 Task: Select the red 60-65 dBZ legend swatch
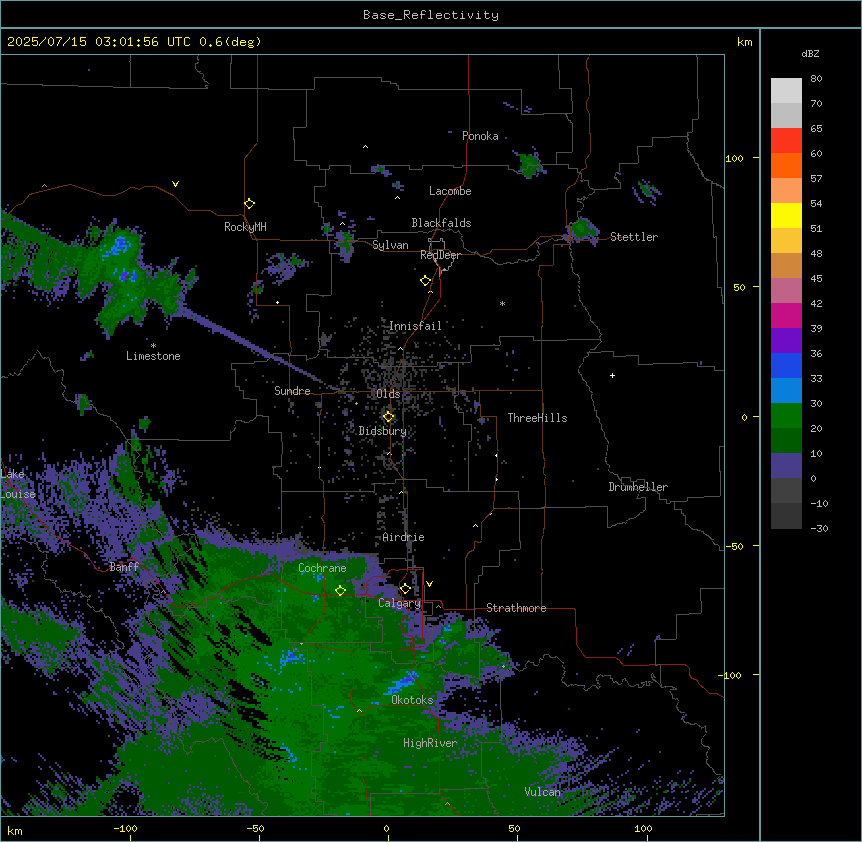tap(786, 141)
